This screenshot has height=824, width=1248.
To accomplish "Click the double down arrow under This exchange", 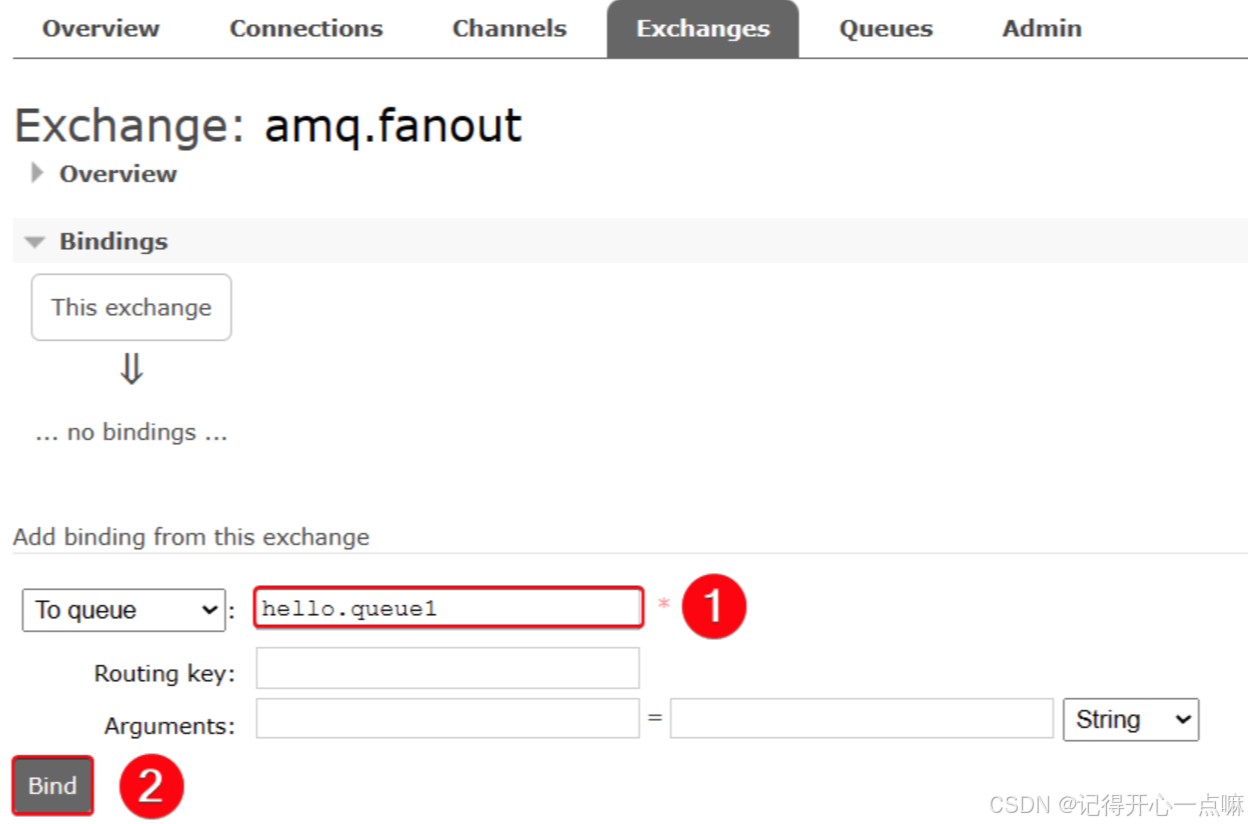I will pyautogui.click(x=131, y=370).
